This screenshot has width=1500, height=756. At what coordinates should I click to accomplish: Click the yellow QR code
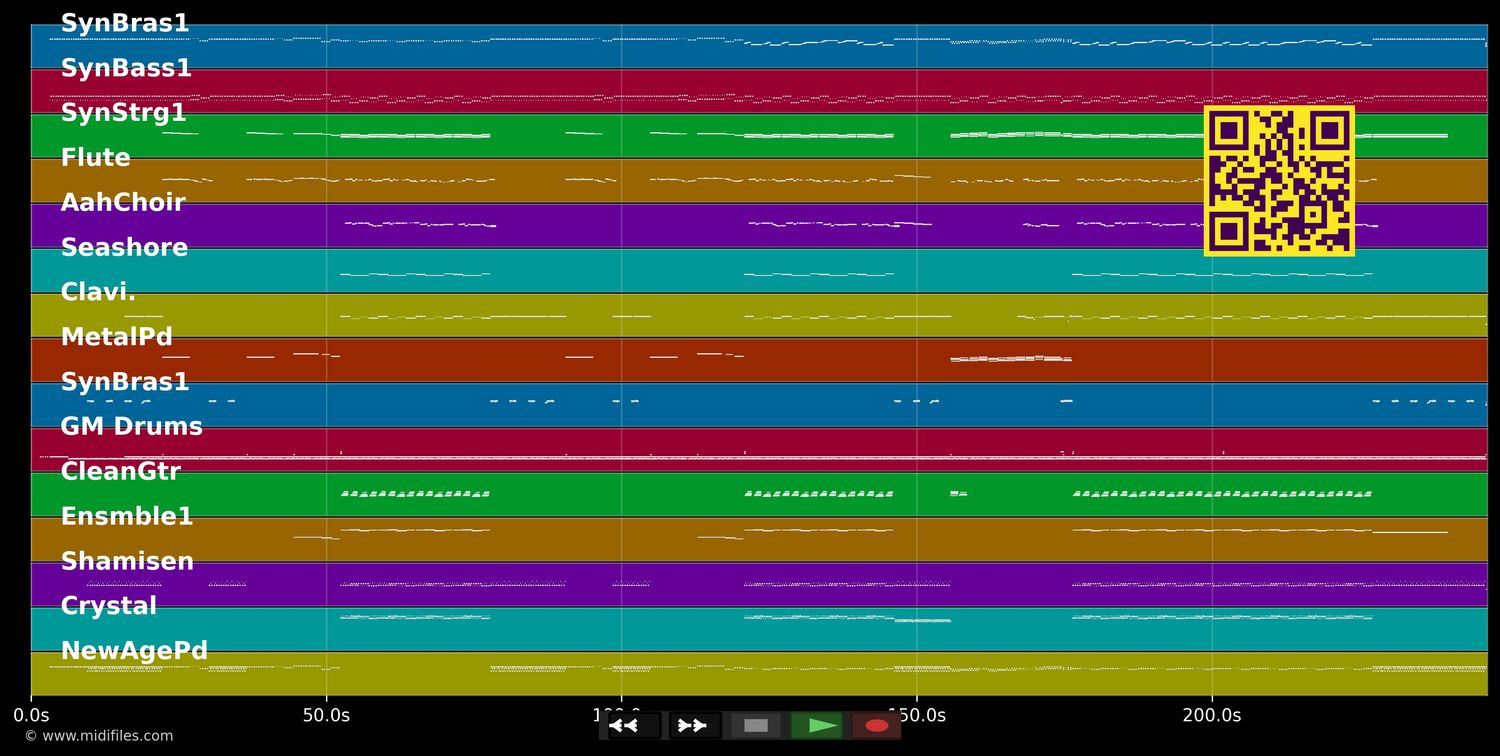(x=1279, y=181)
